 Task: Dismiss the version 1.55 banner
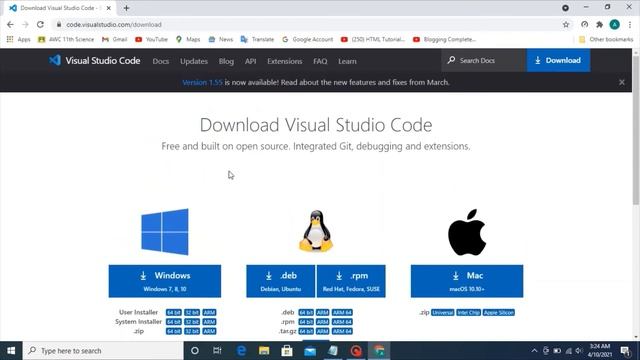622,82
